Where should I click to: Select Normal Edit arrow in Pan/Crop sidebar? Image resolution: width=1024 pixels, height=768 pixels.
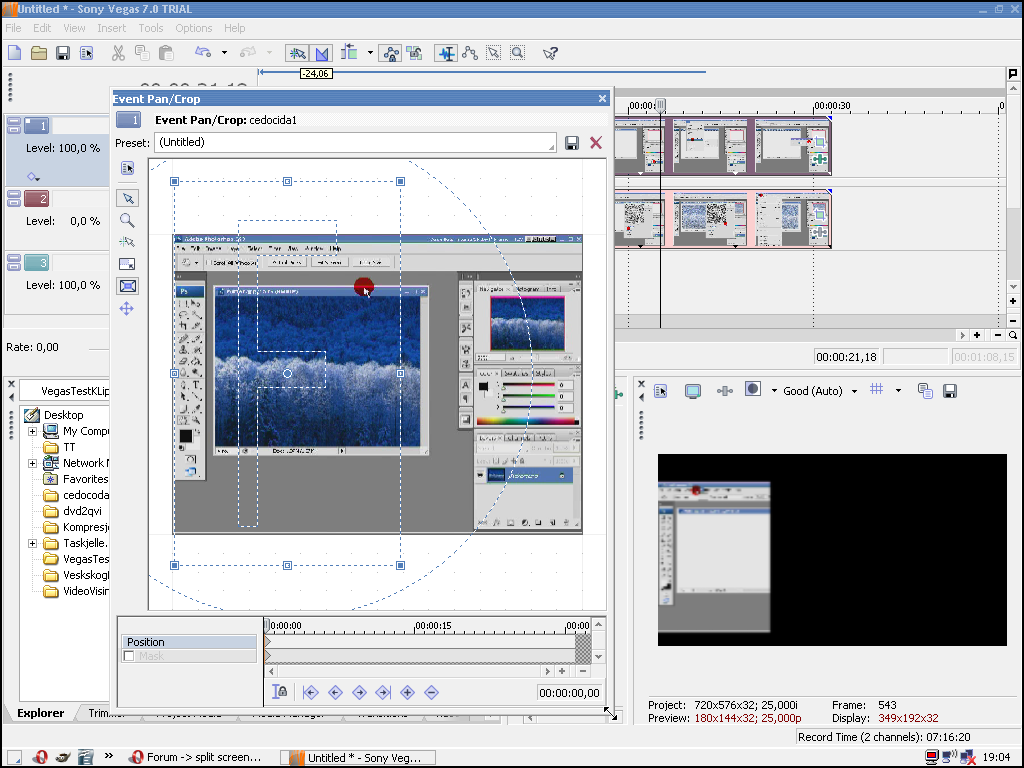click(x=127, y=198)
